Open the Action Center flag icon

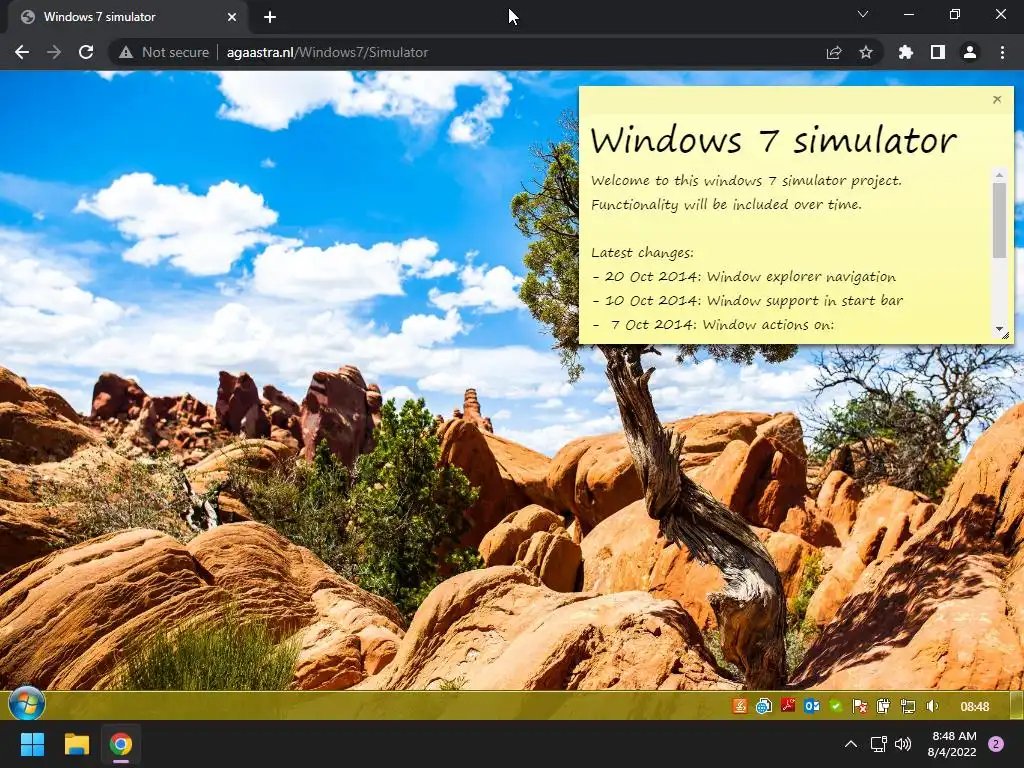[859, 706]
